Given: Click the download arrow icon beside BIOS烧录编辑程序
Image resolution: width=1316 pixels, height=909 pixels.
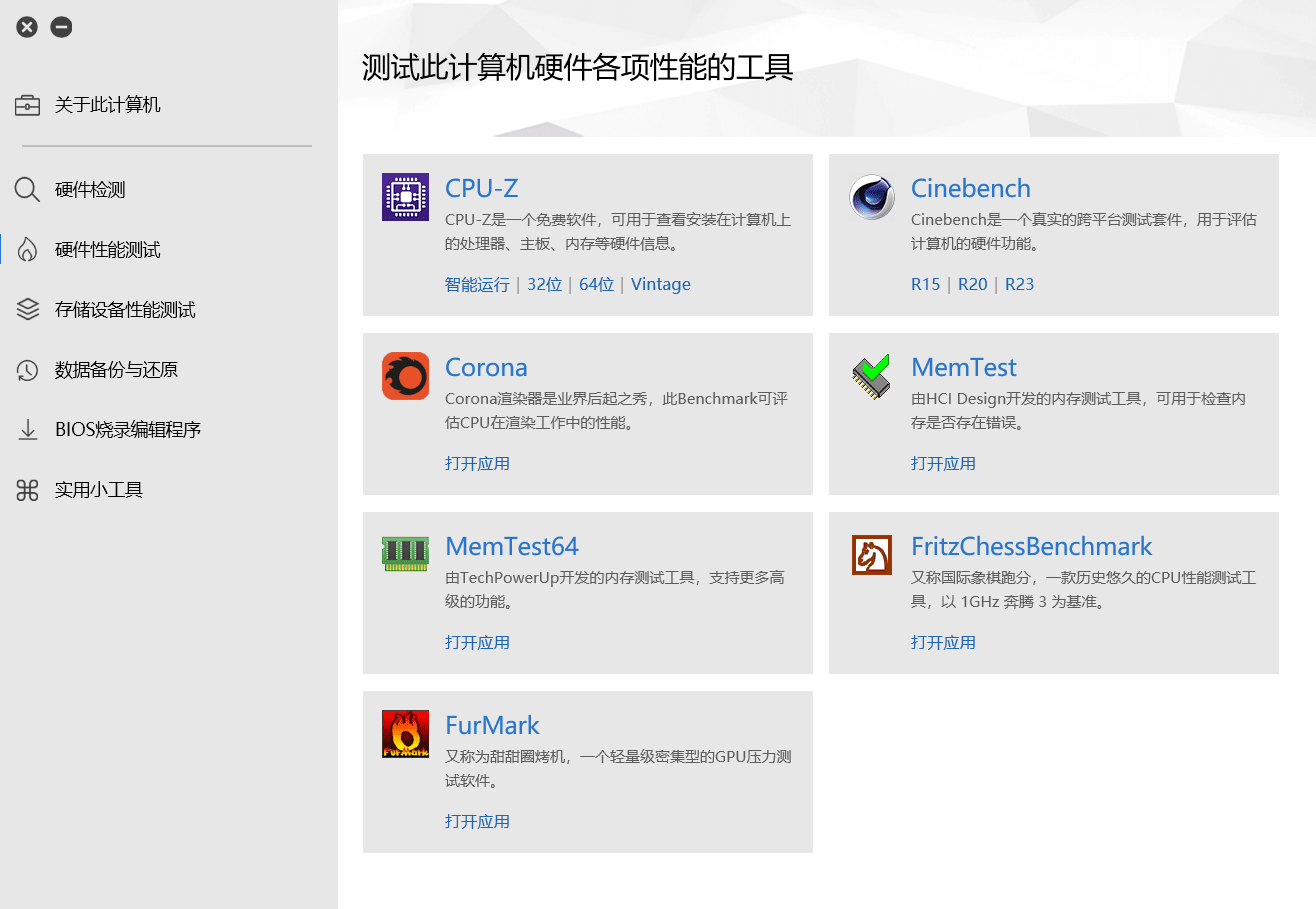Looking at the screenshot, I should point(27,430).
